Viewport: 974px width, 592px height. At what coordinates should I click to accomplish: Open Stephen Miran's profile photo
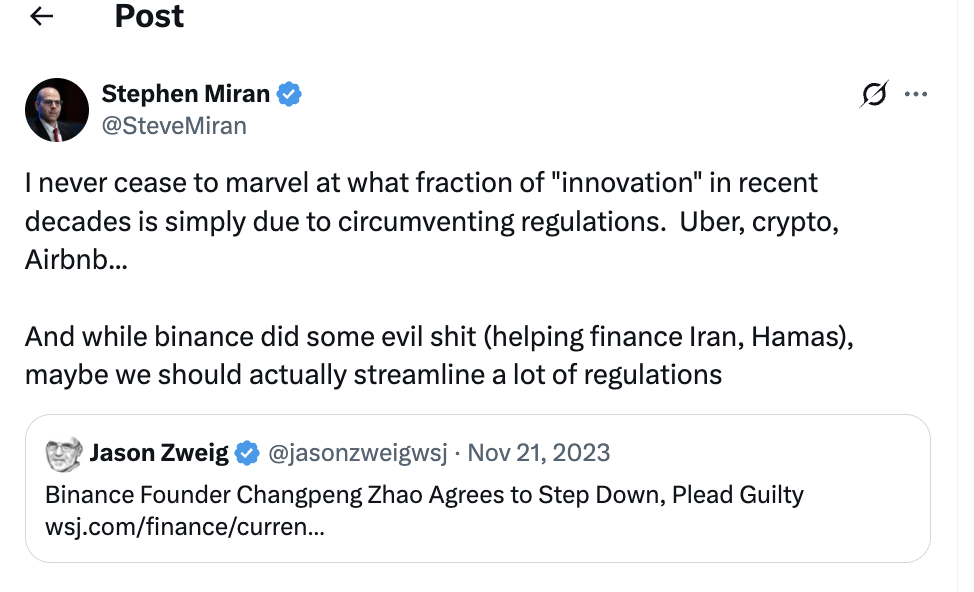(x=57, y=110)
